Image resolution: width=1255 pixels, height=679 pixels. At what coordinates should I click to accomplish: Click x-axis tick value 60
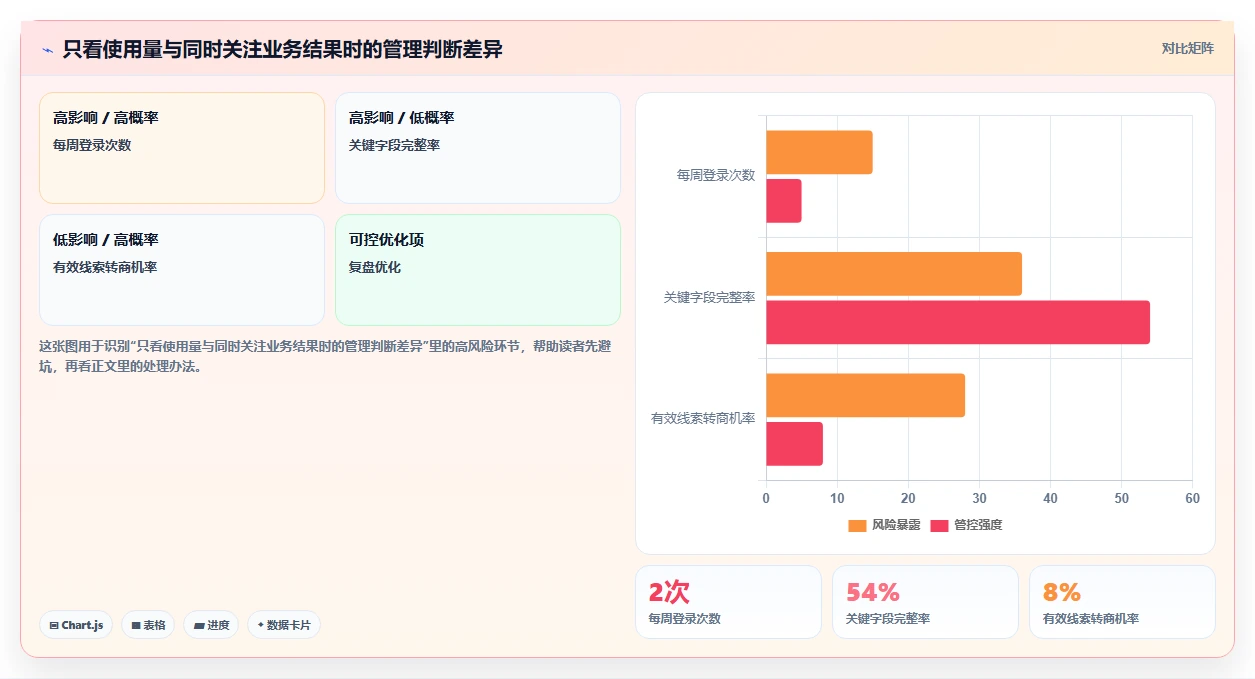(1192, 498)
